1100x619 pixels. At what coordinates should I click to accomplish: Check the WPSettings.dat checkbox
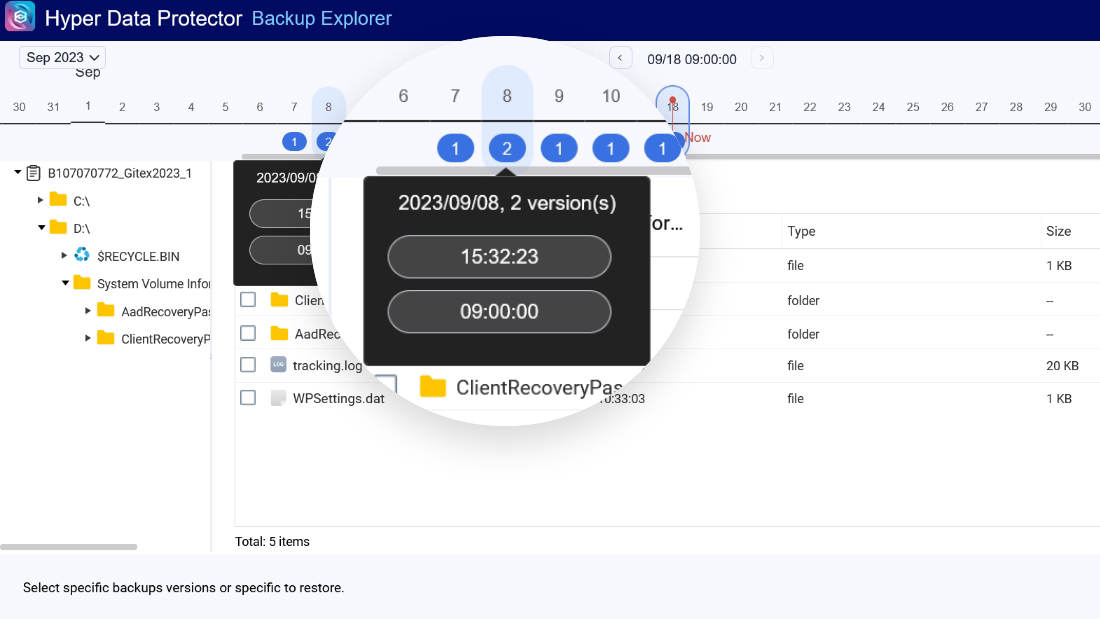coord(248,398)
